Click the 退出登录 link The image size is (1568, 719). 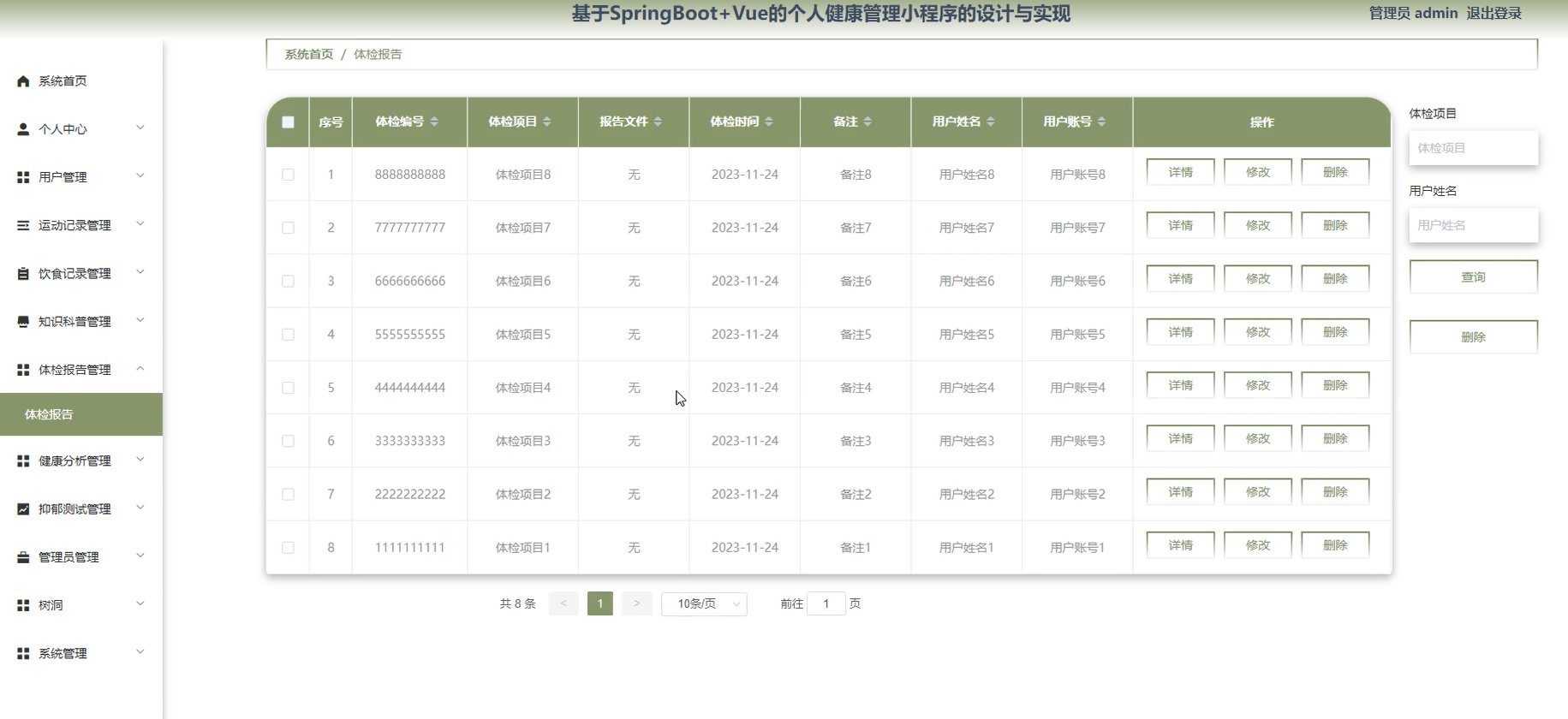1493,13
